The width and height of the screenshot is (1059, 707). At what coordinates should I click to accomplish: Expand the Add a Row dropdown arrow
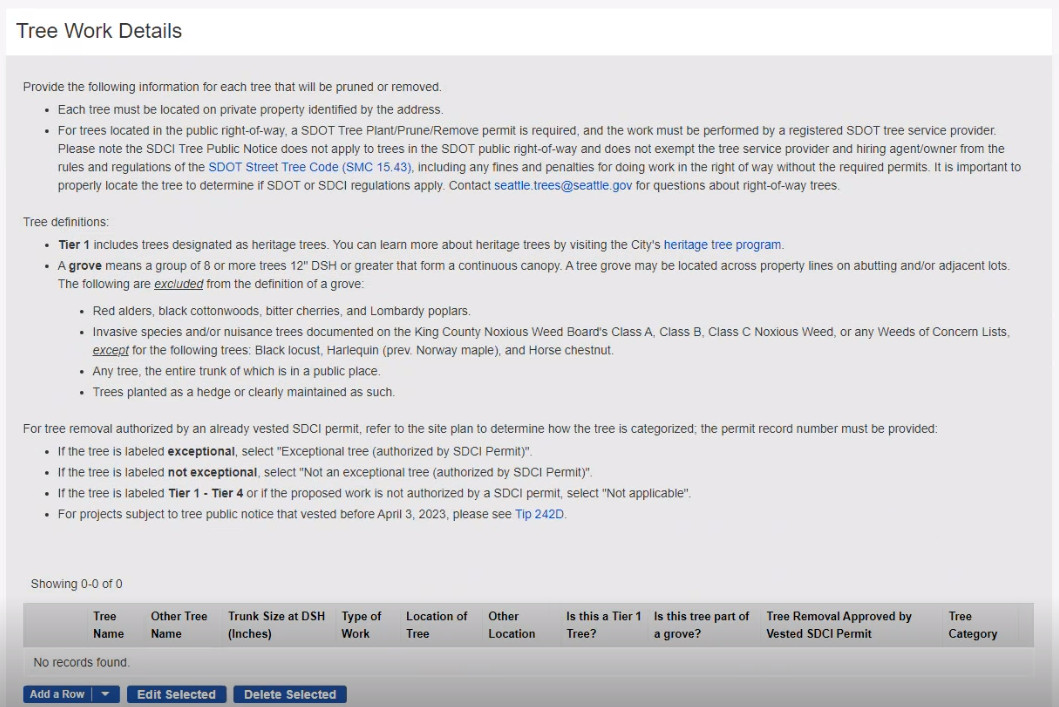point(107,694)
